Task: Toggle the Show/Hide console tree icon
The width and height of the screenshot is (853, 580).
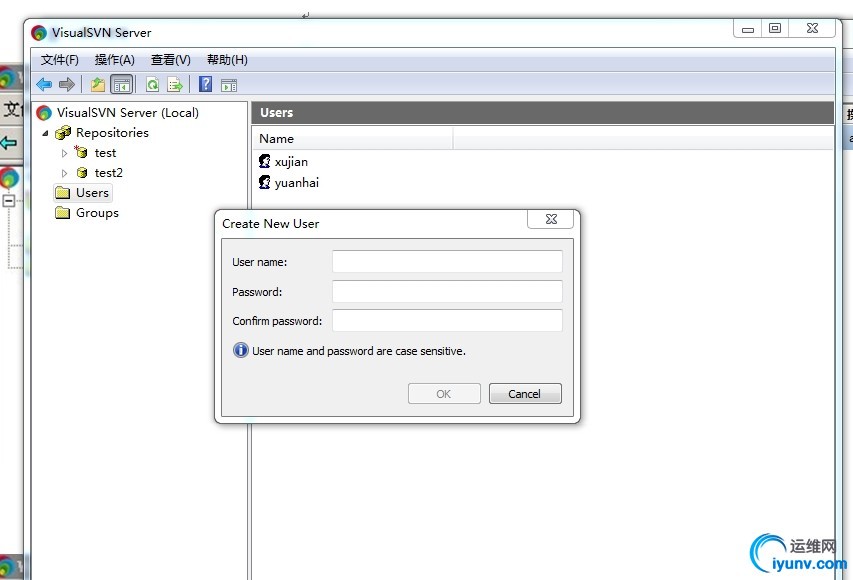Action: click(121, 84)
